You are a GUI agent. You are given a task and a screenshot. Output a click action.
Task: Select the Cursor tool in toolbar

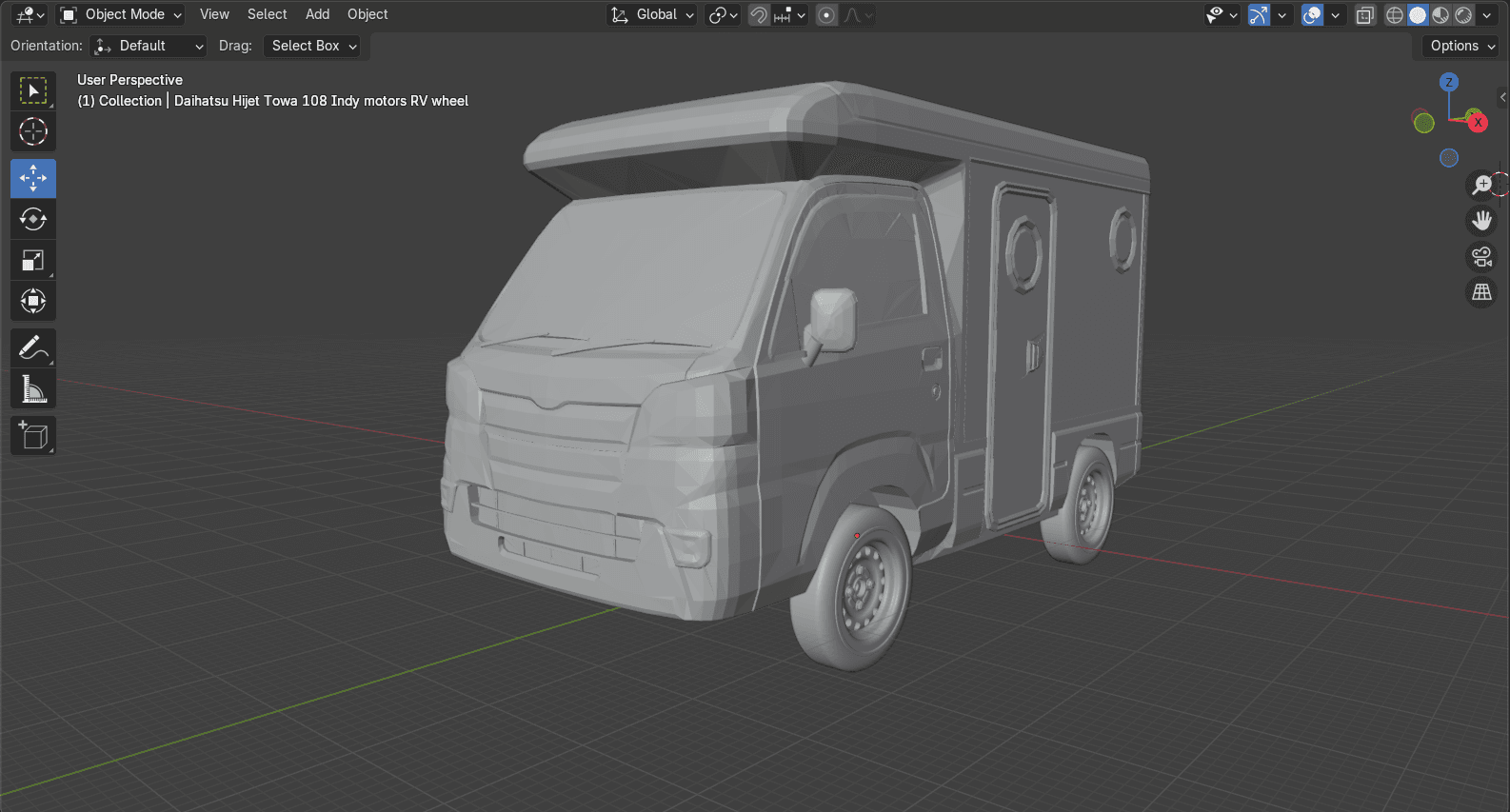click(x=33, y=131)
